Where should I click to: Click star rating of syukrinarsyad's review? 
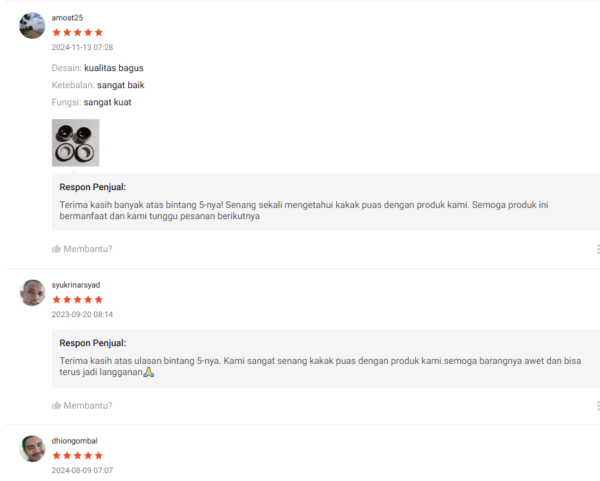[x=78, y=300]
